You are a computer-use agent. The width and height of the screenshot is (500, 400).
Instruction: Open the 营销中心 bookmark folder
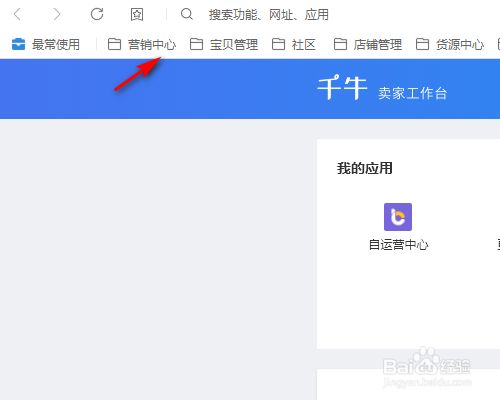(x=152, y=44)
